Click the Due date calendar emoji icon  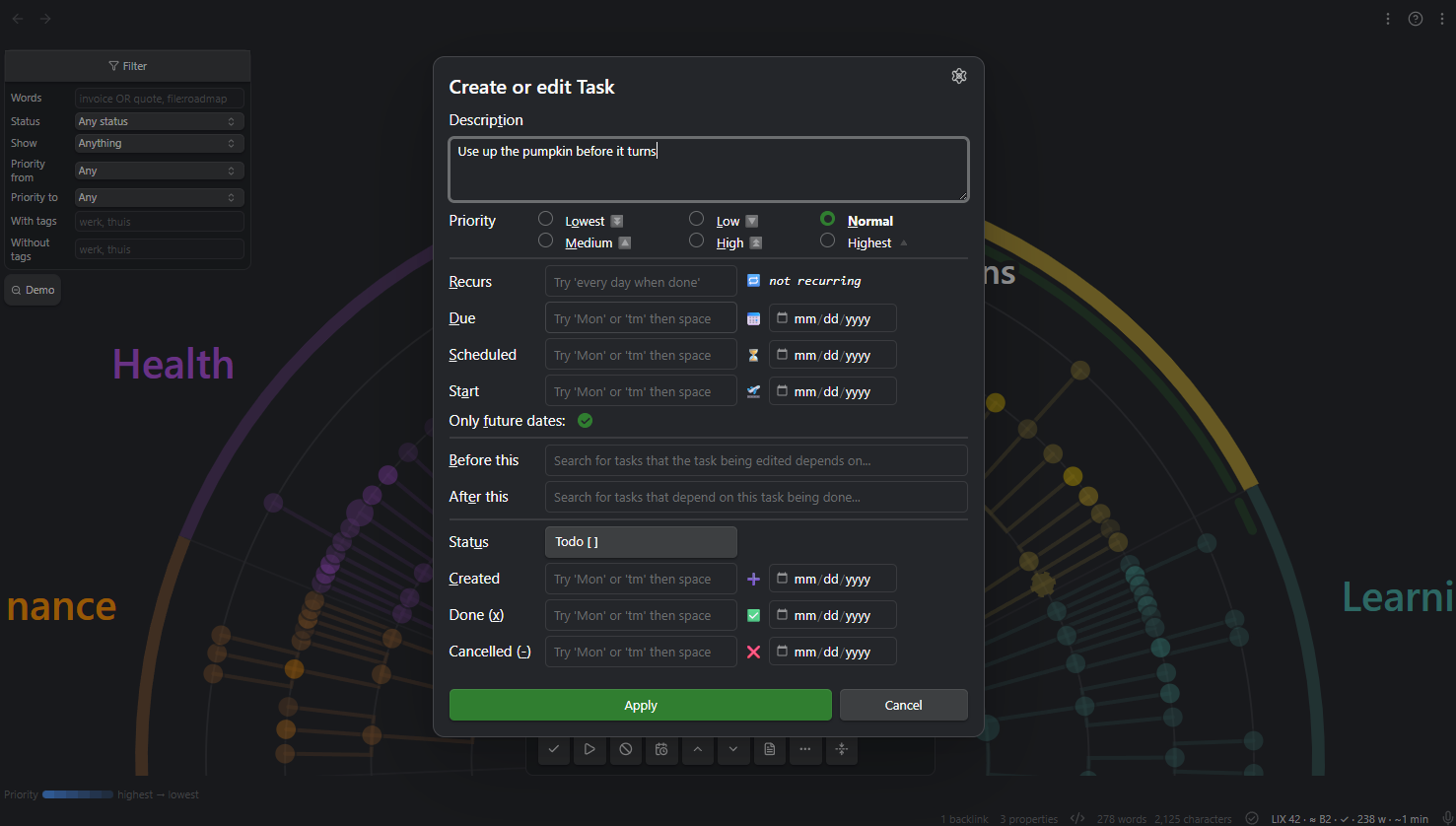pyautogui.click(x=753, y=319)
